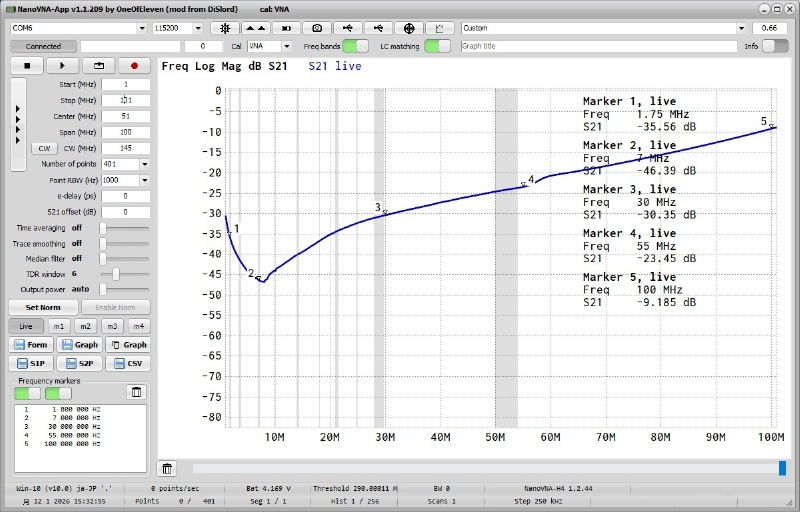Image resolution: width=800 pixels, height=512 pixels.
Task: Switch to the Live trace tab
Action: tap(27, 326)
